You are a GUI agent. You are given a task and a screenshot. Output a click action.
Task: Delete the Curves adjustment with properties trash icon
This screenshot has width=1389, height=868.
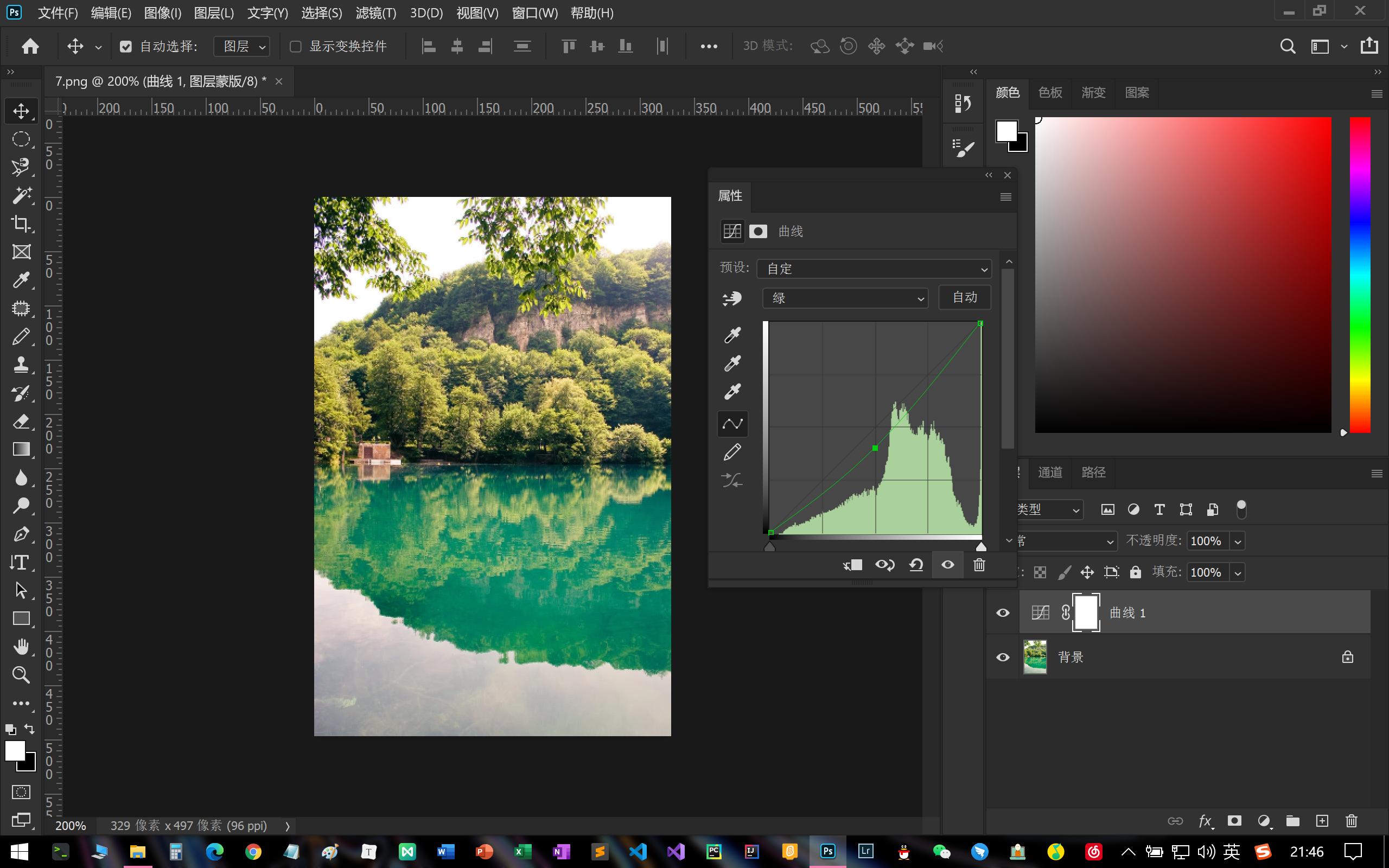click(x=979, y=565)
